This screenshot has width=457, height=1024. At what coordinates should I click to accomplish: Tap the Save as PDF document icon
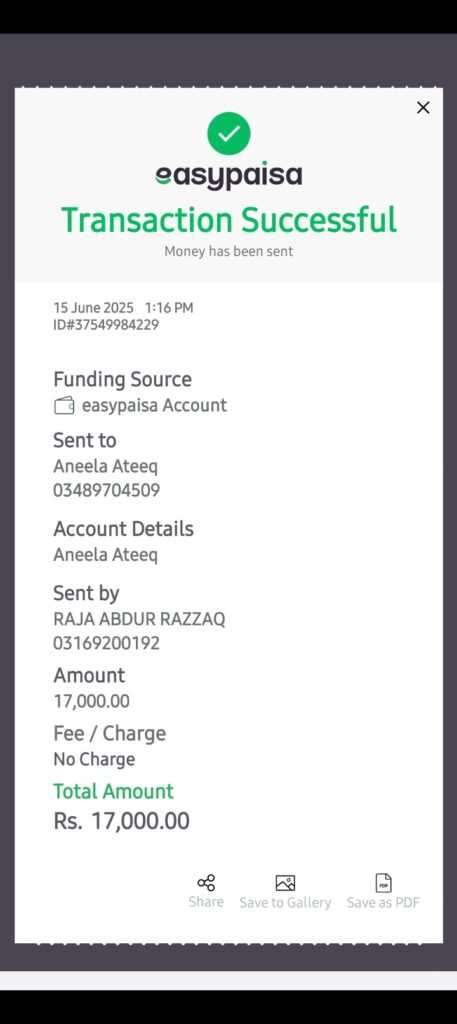tap(384, 883)
